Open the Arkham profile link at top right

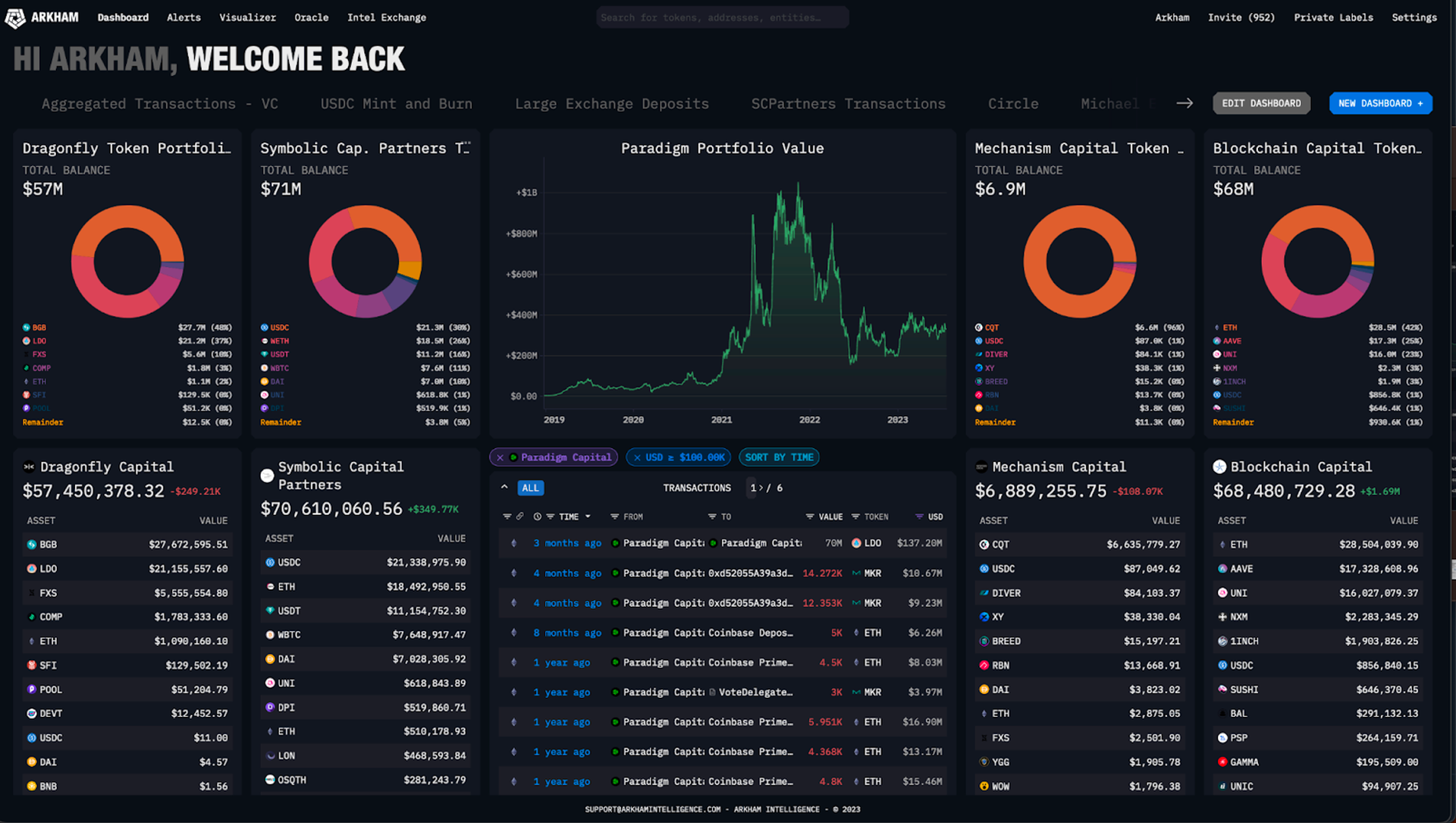pos(1172,17)
